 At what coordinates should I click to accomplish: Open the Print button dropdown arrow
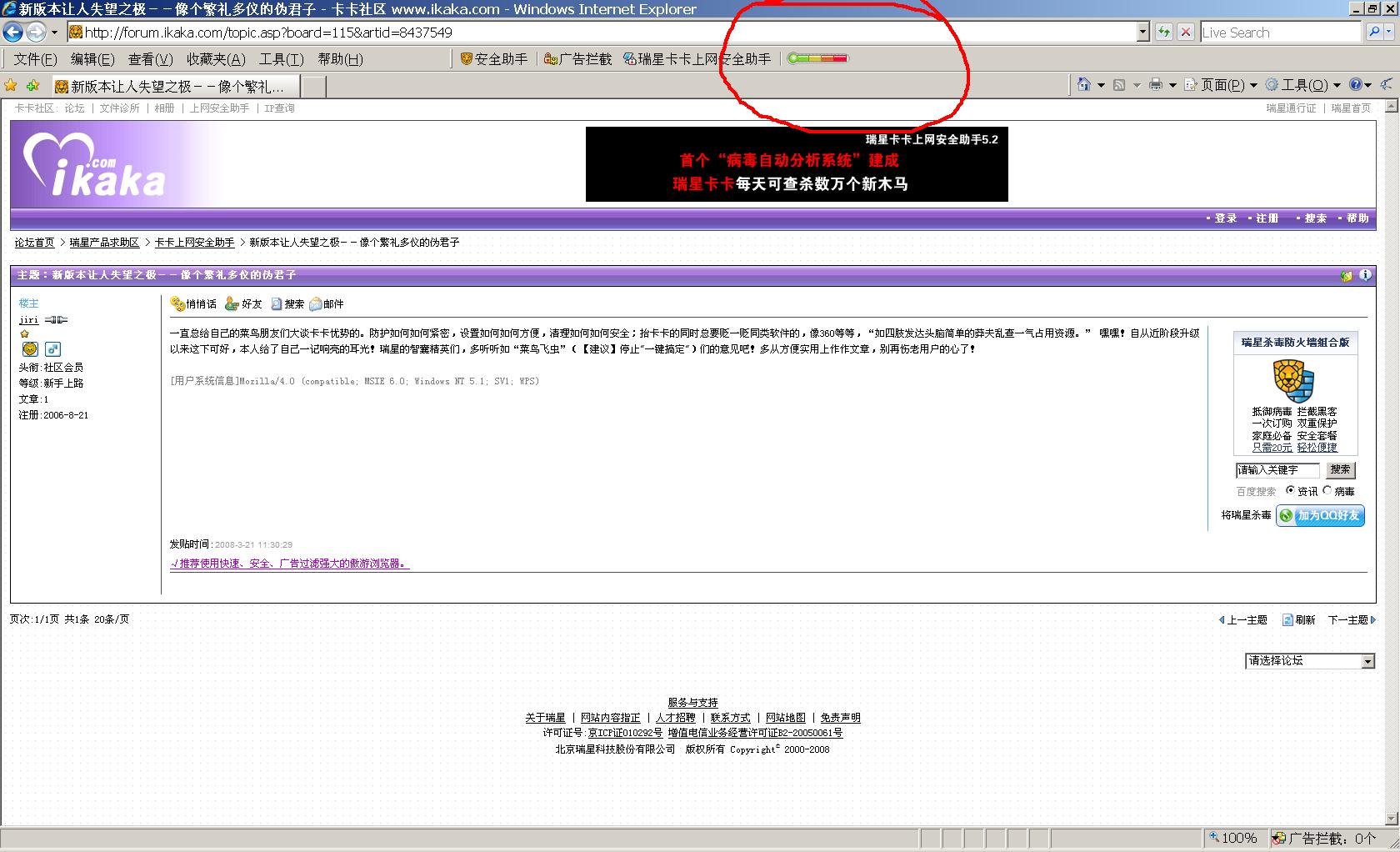[1172, 85]
